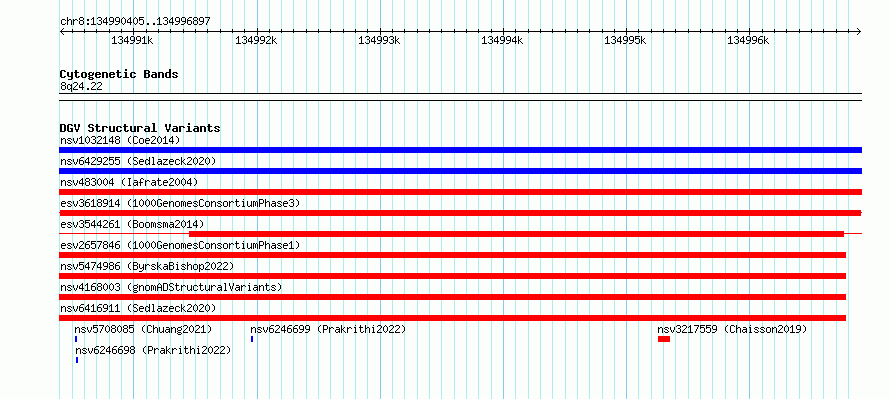The width and height of the screenshot is (890, 399).
Task: Click the 134994k ruler position
Action: pyautogui.click(x=502, y=40)
